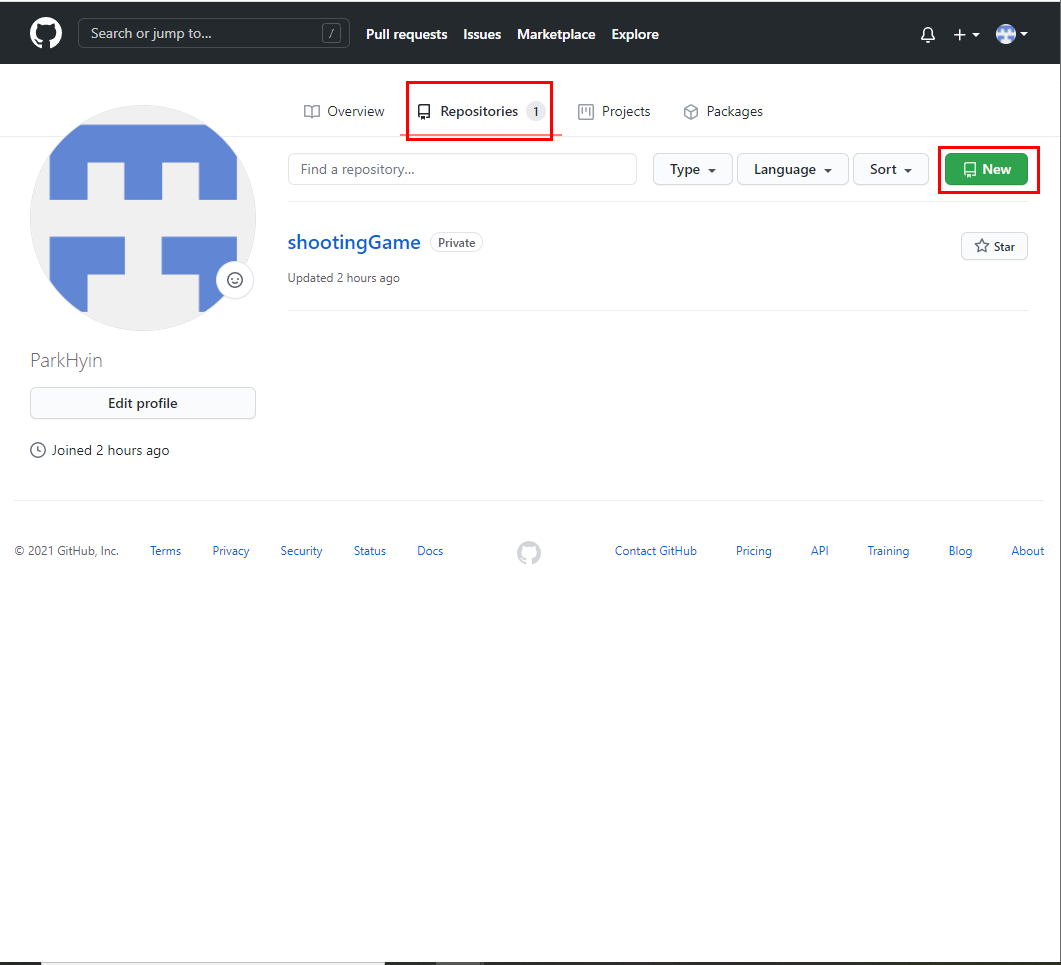
Task: Click the set status smiley icon
Action: (x=235, y=280)
